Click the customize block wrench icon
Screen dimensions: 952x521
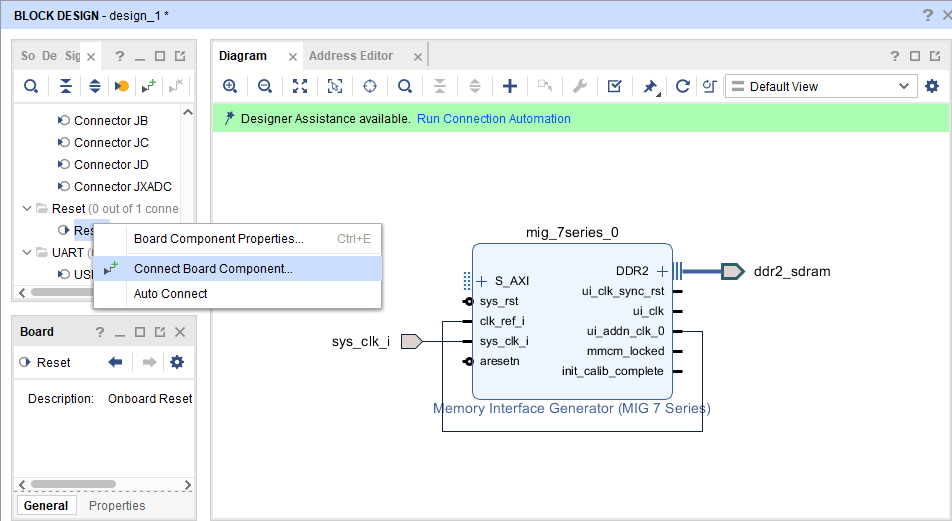point(580,86)
